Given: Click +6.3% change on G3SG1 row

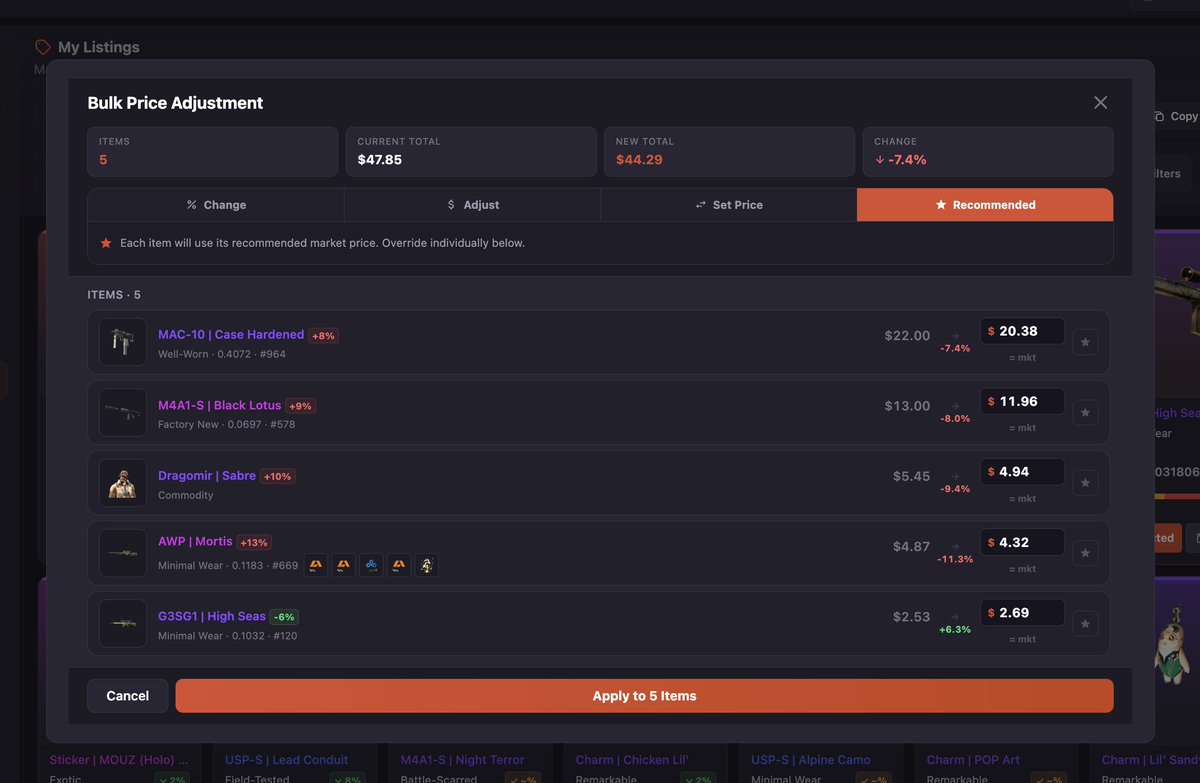Looking at the screenshot, I should point(954,630).
